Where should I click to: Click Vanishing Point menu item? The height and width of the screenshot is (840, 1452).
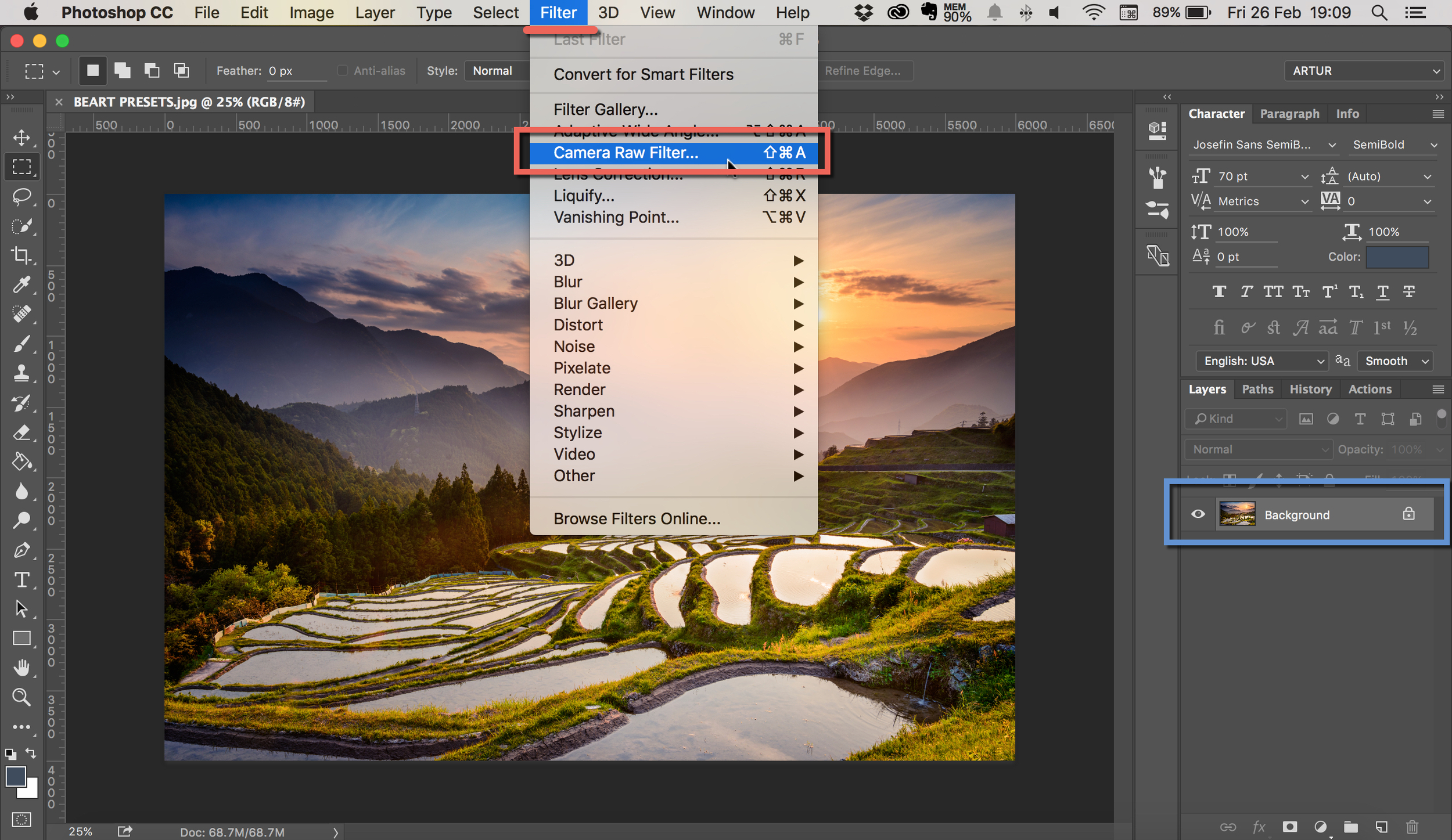click(x=615, y=217)
